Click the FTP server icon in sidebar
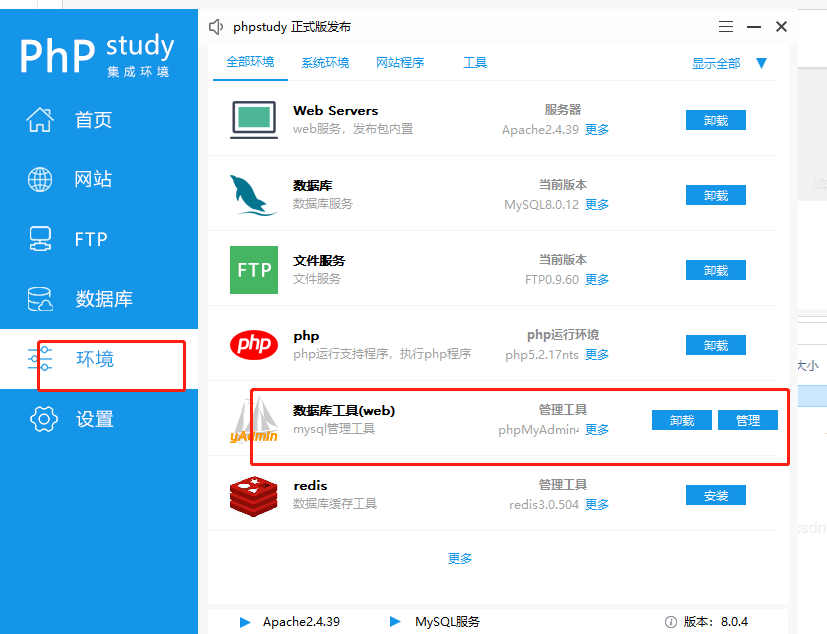The width and height of the screenshot is (827, 634). click(40, 239)
